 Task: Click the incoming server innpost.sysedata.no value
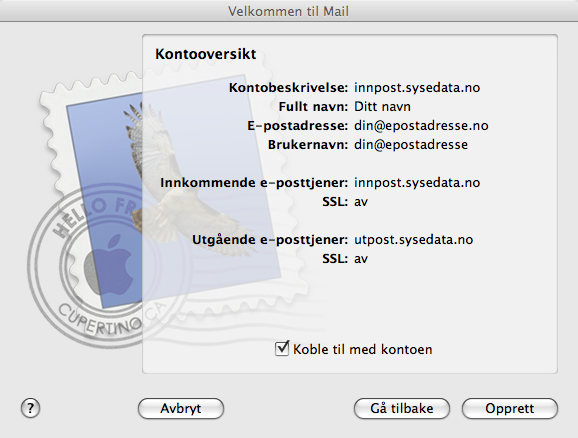pyautogui.click(x=417, y=183)
